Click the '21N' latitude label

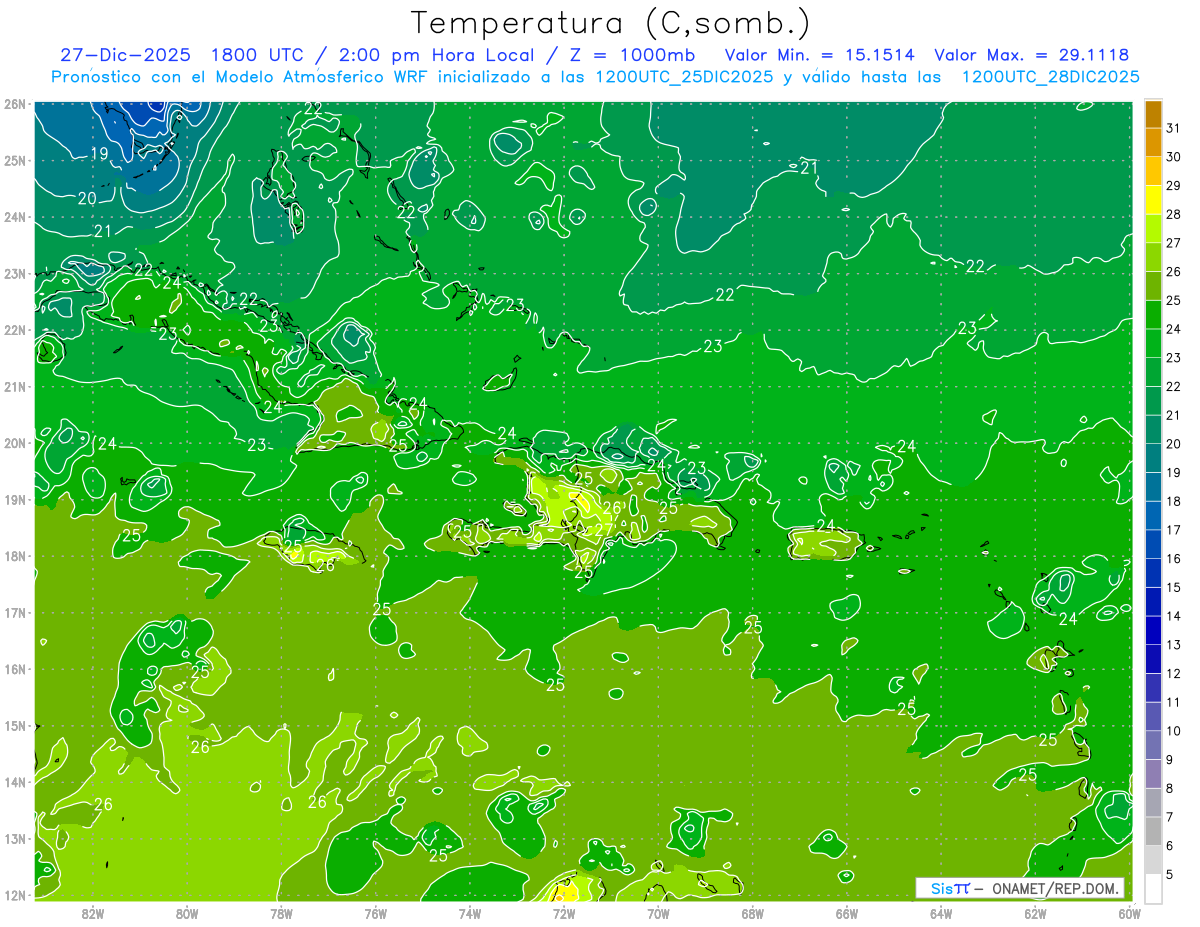point(14,386)
